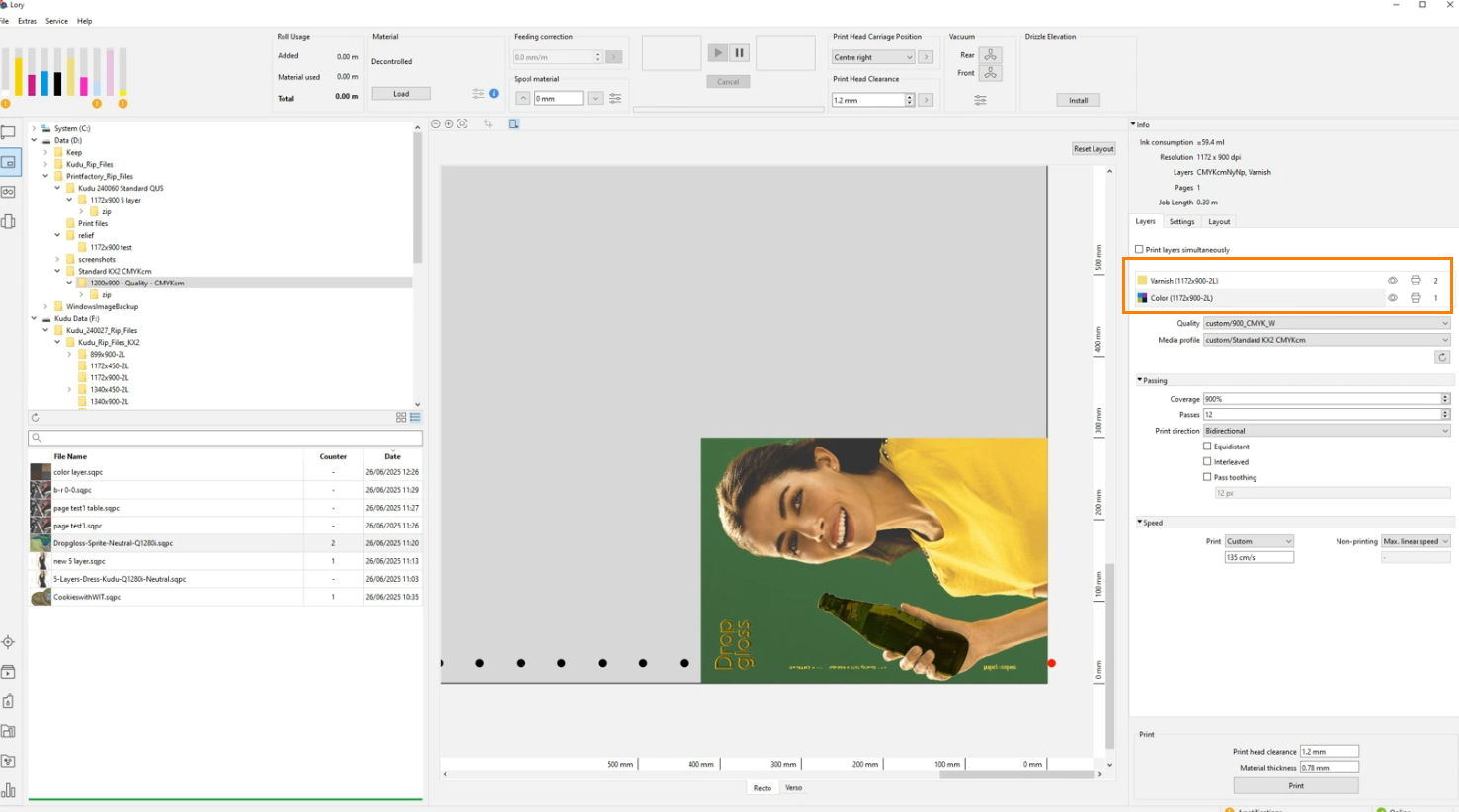This screenshot has height=812, width=1459.
Task: Click the play button in top toolbar
Action: pos(718,53)
